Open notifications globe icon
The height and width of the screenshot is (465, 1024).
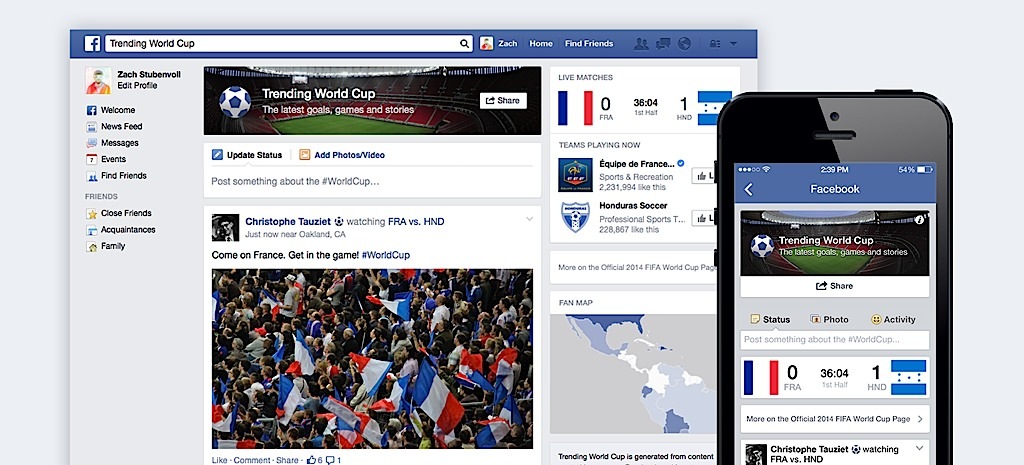(x=684, y=44)
